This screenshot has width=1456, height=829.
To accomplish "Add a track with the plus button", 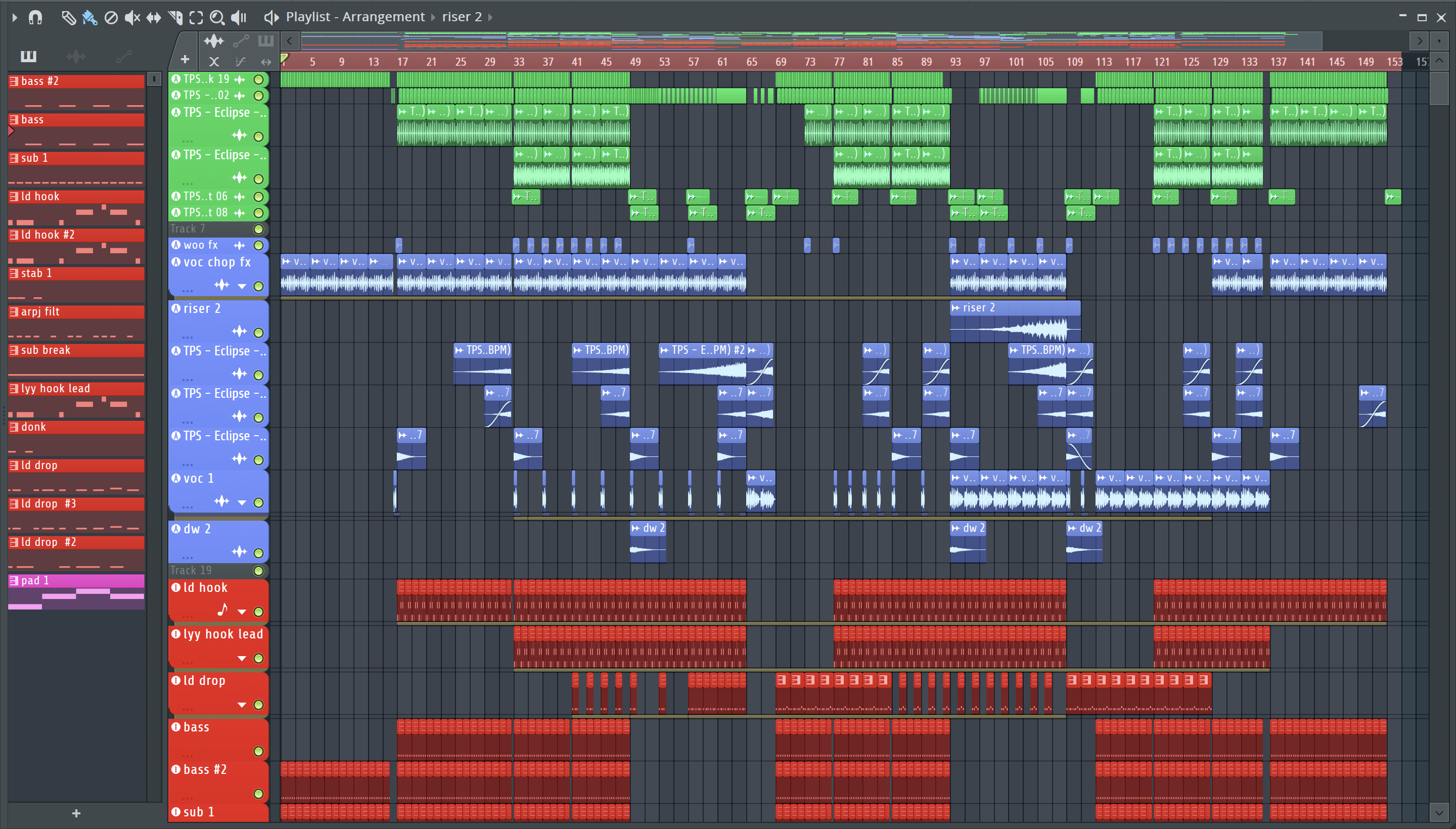I will point(185,59).
